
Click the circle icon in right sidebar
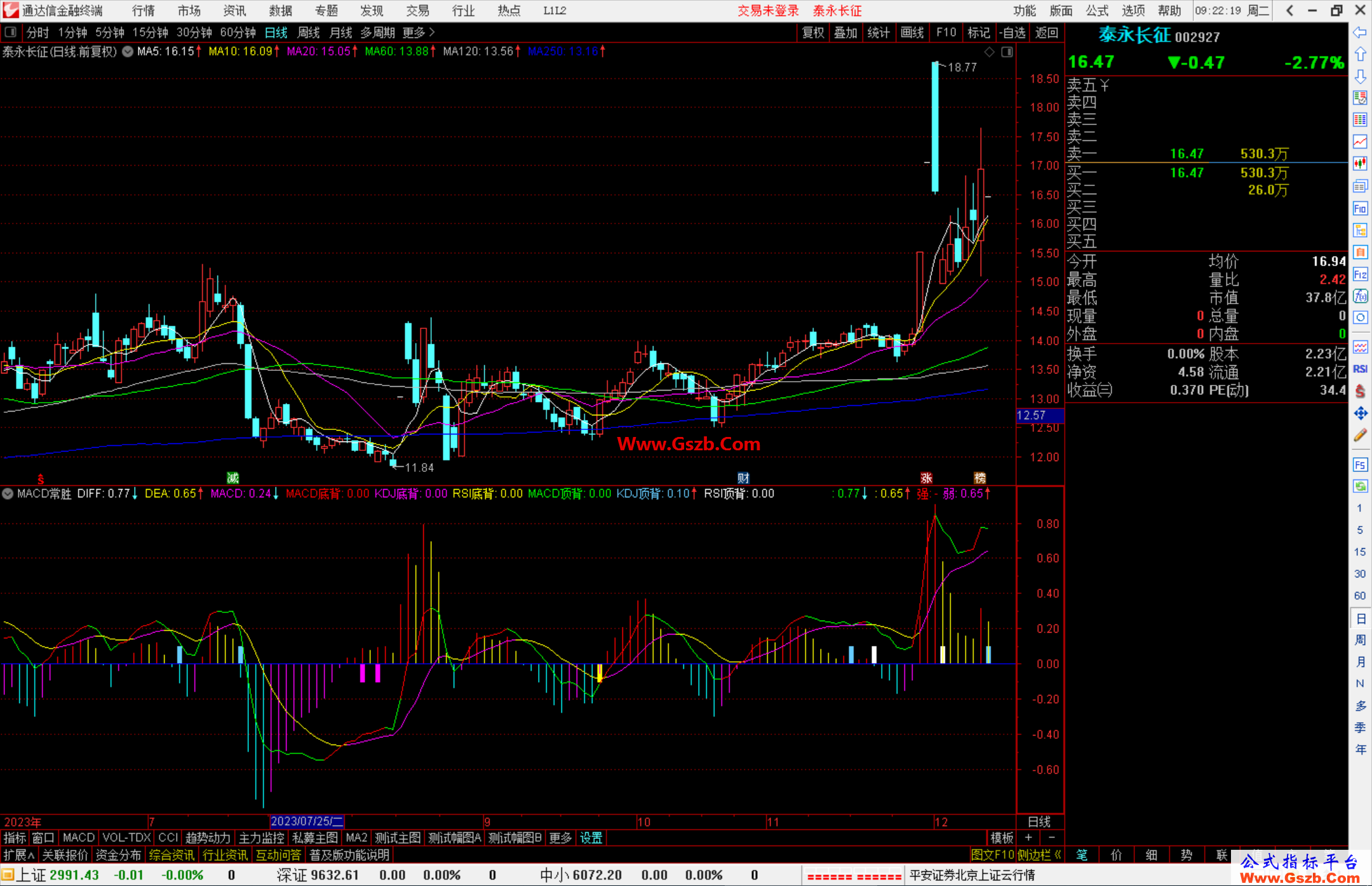point(1360,318)
